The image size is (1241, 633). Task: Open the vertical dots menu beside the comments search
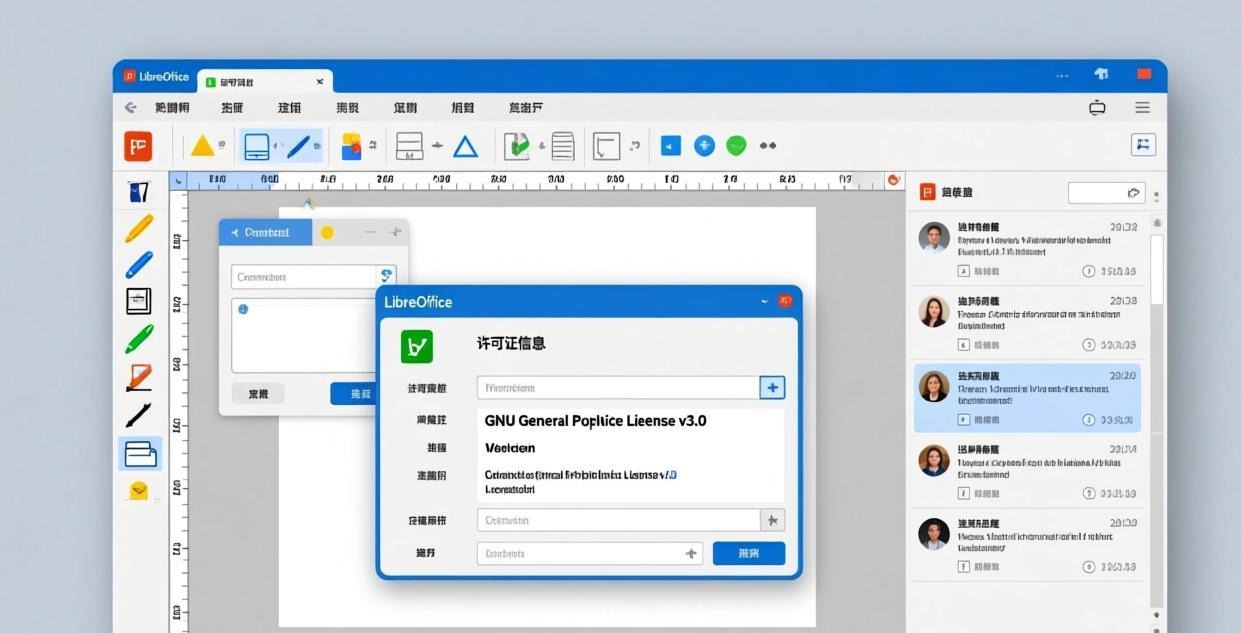click(x=1157, y=196)
